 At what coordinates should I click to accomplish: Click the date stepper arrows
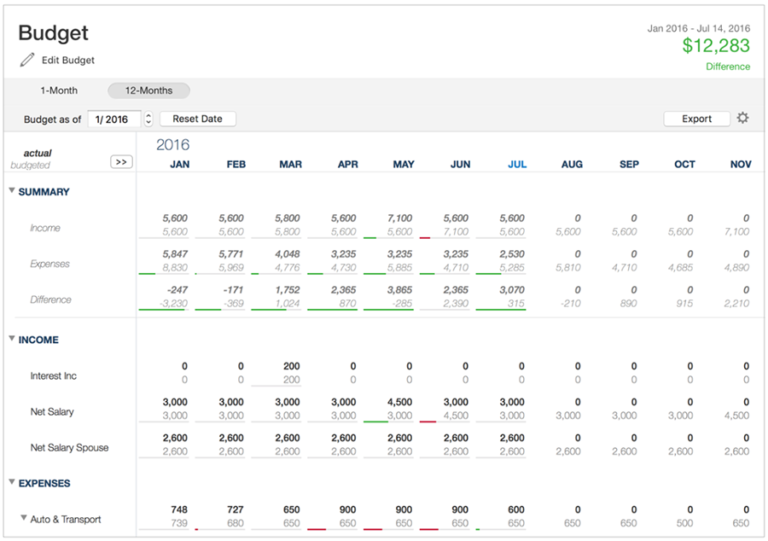148,119
